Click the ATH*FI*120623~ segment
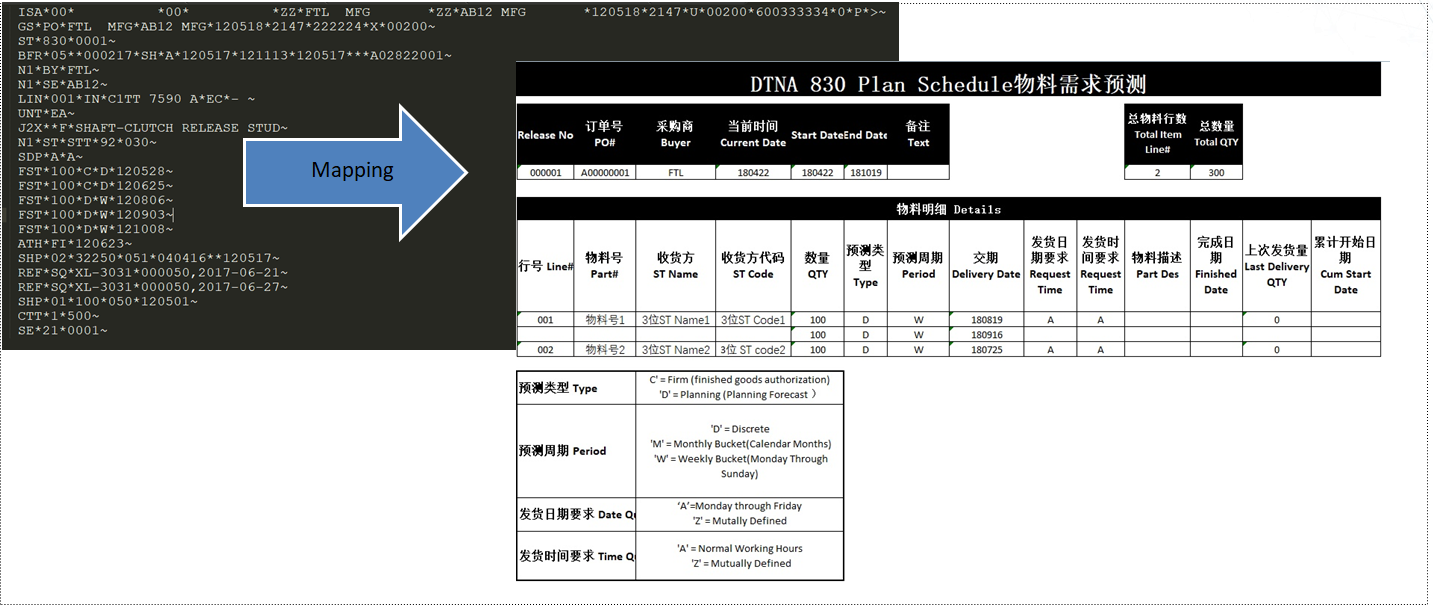Viewport: 1433px width, 608px height. click(75, 244)
